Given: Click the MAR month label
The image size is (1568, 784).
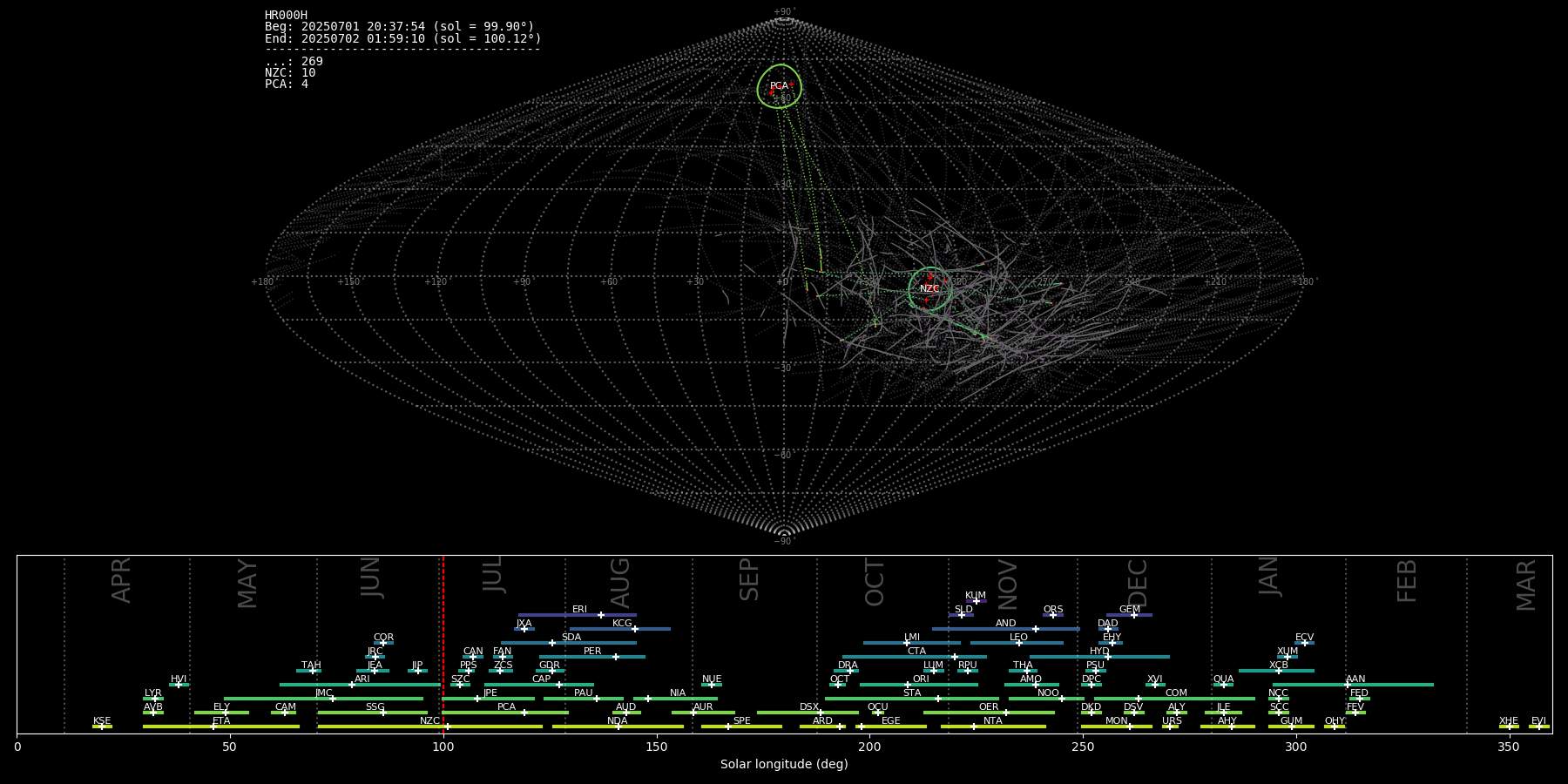Looking at the screenshot, I should coord(1526,585).
